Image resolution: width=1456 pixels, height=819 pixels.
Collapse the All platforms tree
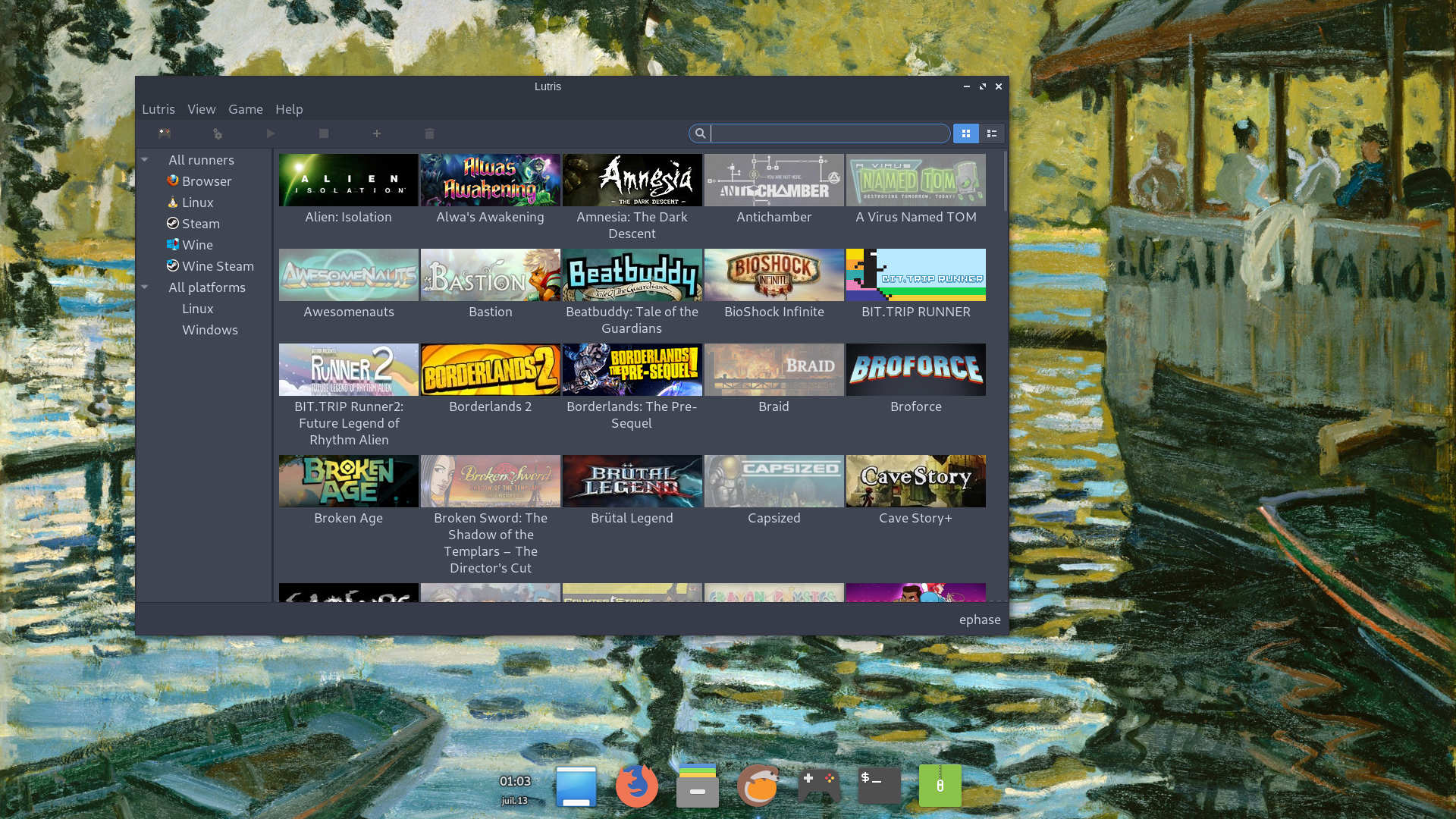[145, 287]
